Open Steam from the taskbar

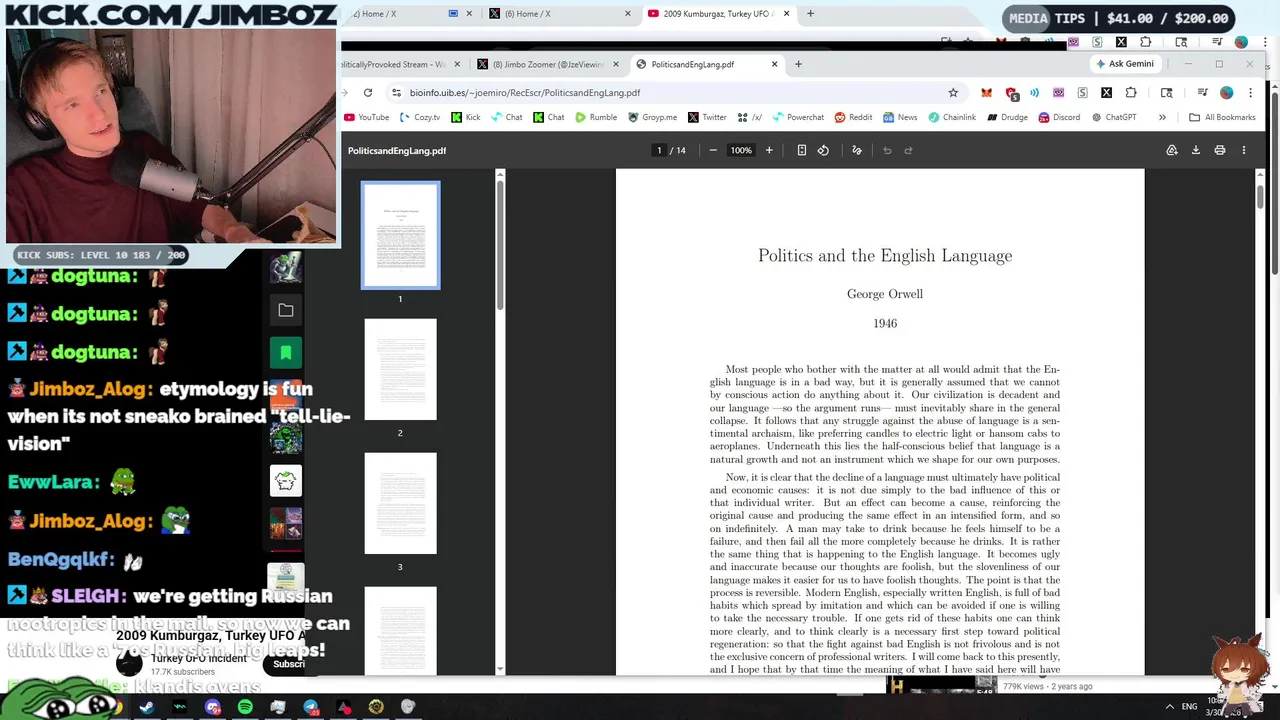pyautogui.click(x=147, y=707)
